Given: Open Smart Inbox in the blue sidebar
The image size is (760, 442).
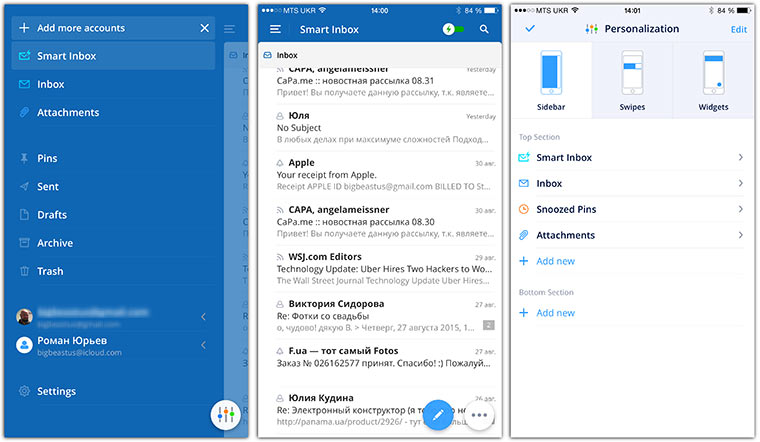Looking at the screenshot, I should click(113, 56).
